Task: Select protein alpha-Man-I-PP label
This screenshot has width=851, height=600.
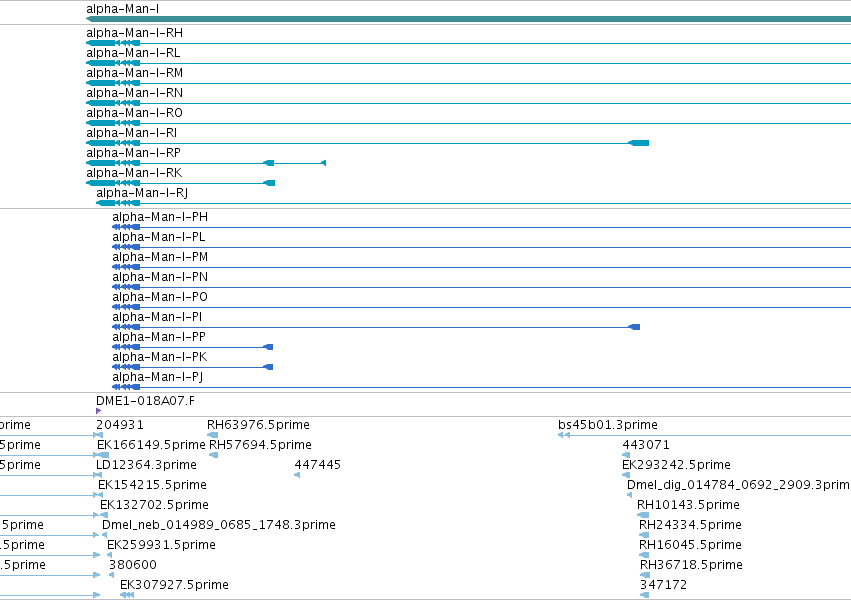Action: coord(159,338)
